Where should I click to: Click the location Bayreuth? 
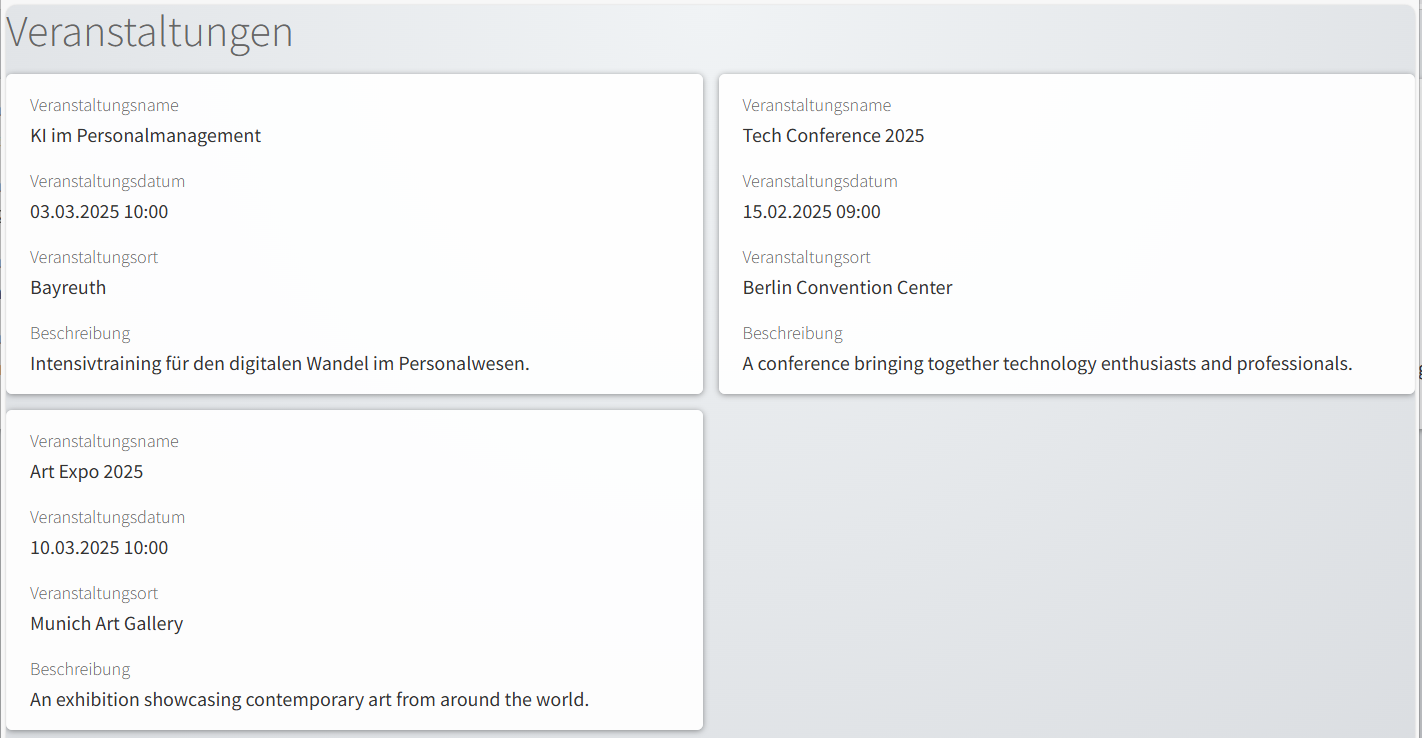68,288
